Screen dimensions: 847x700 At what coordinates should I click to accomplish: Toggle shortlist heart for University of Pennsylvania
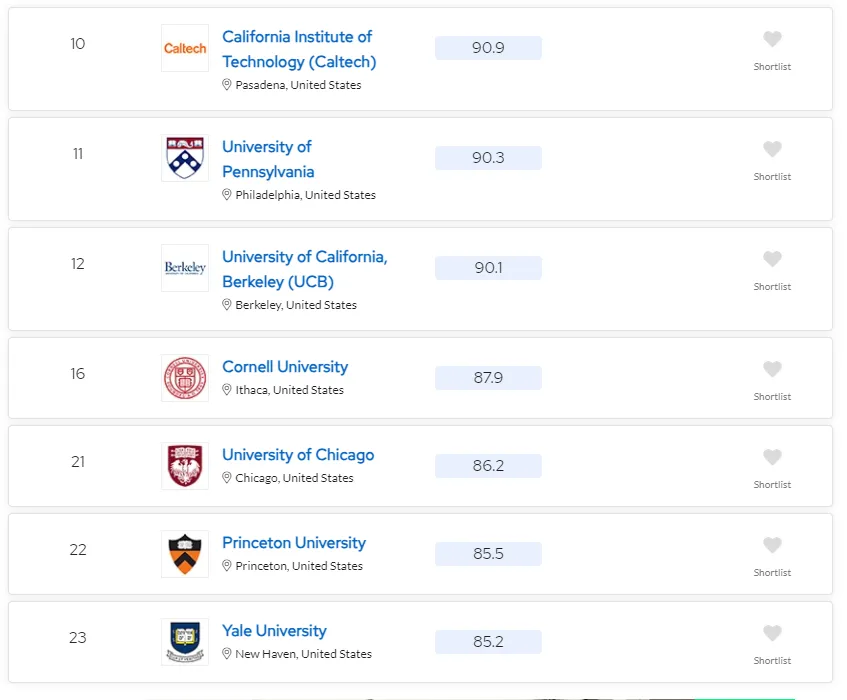click(772, 150)
